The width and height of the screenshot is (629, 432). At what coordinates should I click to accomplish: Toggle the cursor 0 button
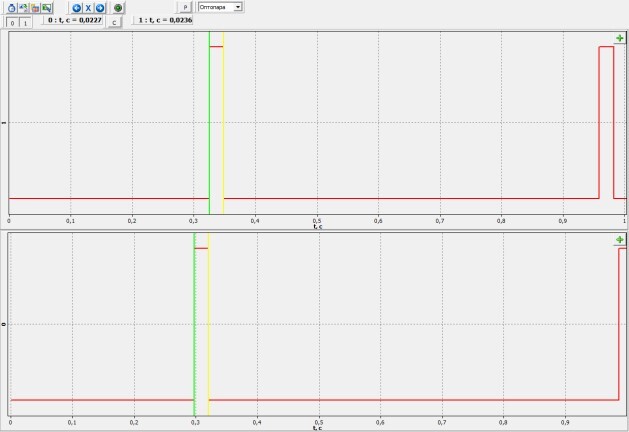tap(13, 20)
